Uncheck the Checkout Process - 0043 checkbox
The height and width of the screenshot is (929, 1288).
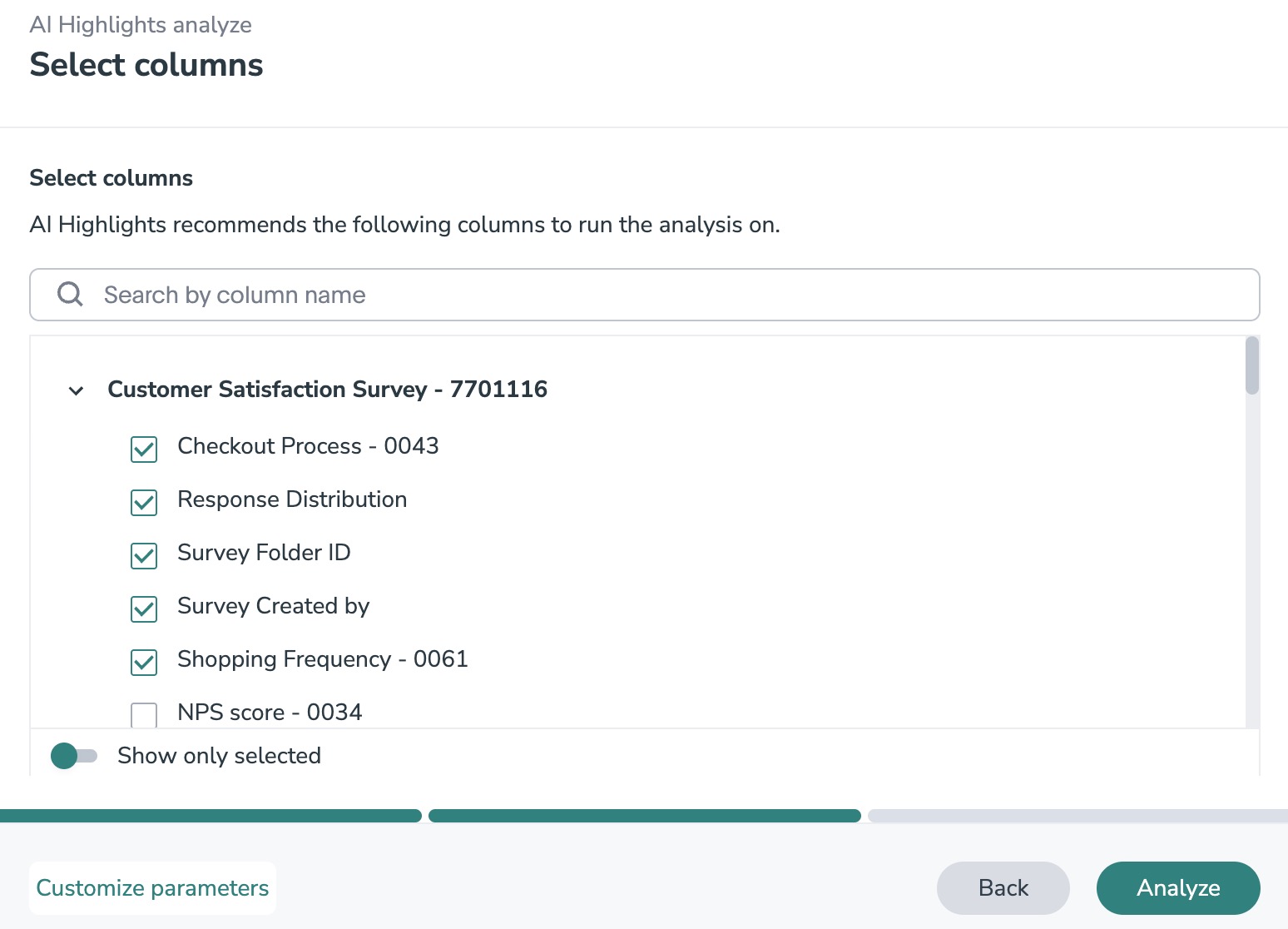pos(144,449)
